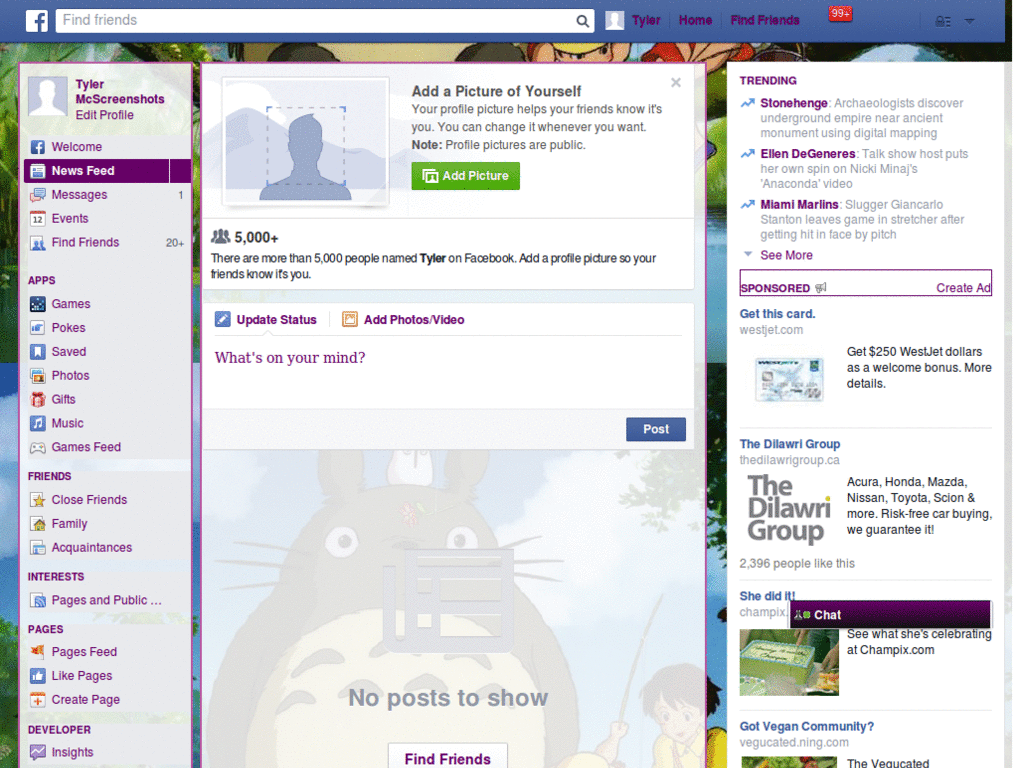Click the Add Photos/Video picture icon
Viewport: 1024px width, 768px height.
click(x=350, y=319)
